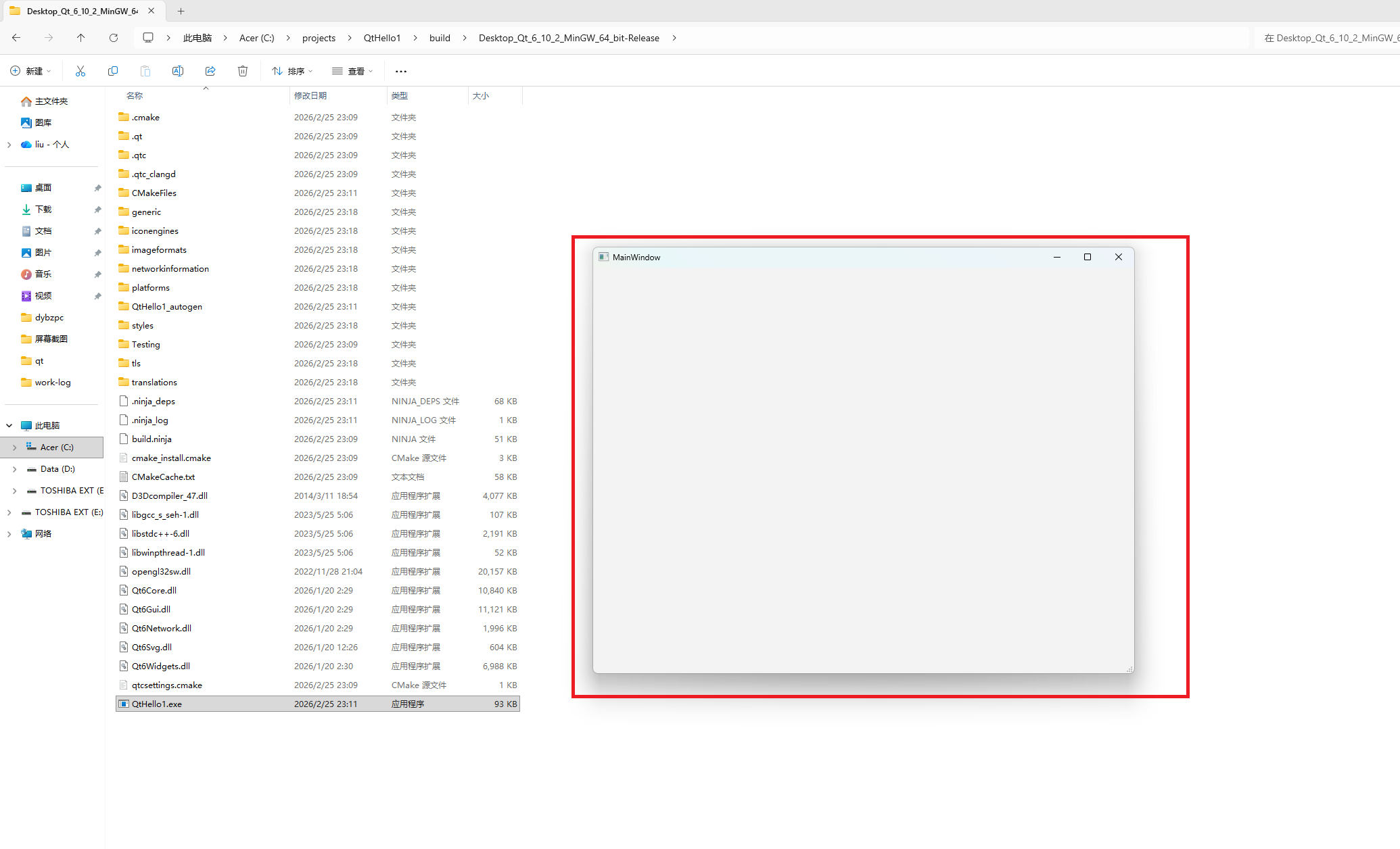Image resolution: width=1400 pixels, height=849 pixels.
Task: Open the 排序 (Sort) dropdown
Action: coord(292,71)
